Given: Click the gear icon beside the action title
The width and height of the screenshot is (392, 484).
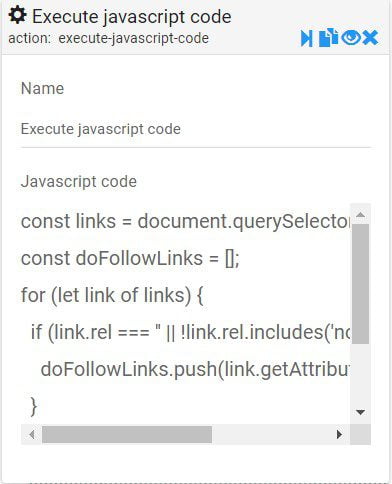Looking at the screenshot, I should pyautogui.click(x=17, y=15).
